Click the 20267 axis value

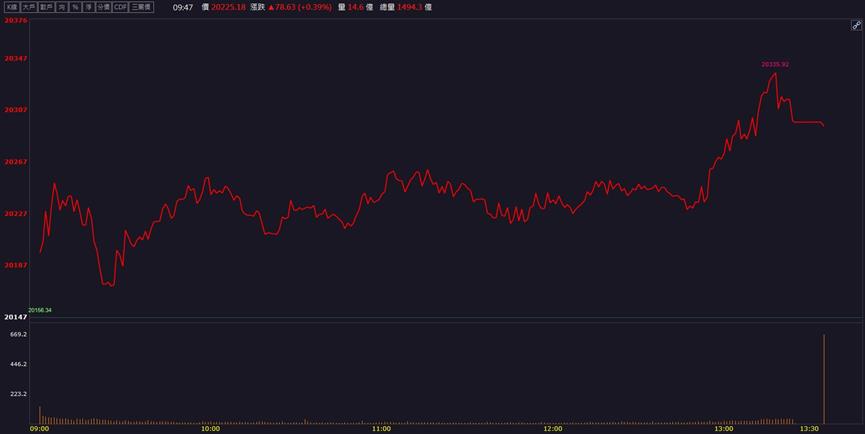tap(15, 162)
